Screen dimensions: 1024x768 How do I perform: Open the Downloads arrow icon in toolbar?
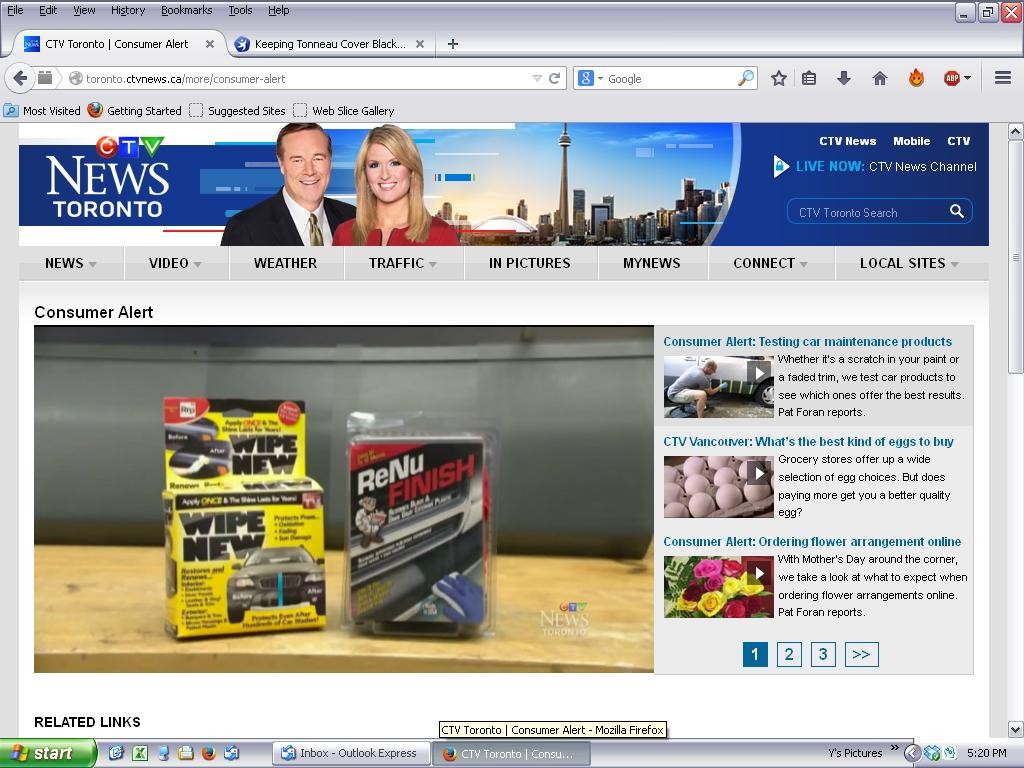point(844,78)
